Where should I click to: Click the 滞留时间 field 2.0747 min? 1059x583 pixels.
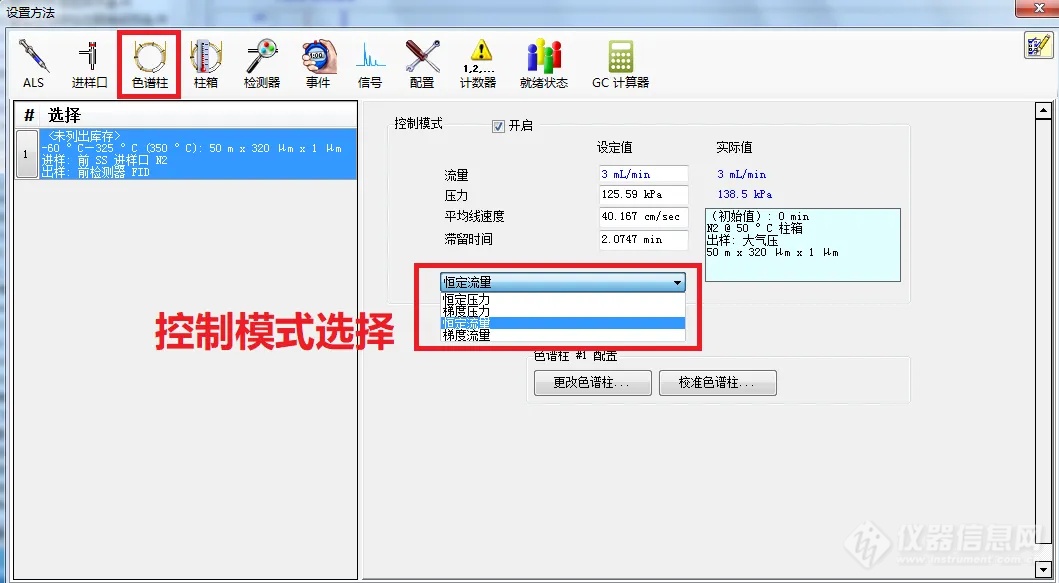[643, 240]
